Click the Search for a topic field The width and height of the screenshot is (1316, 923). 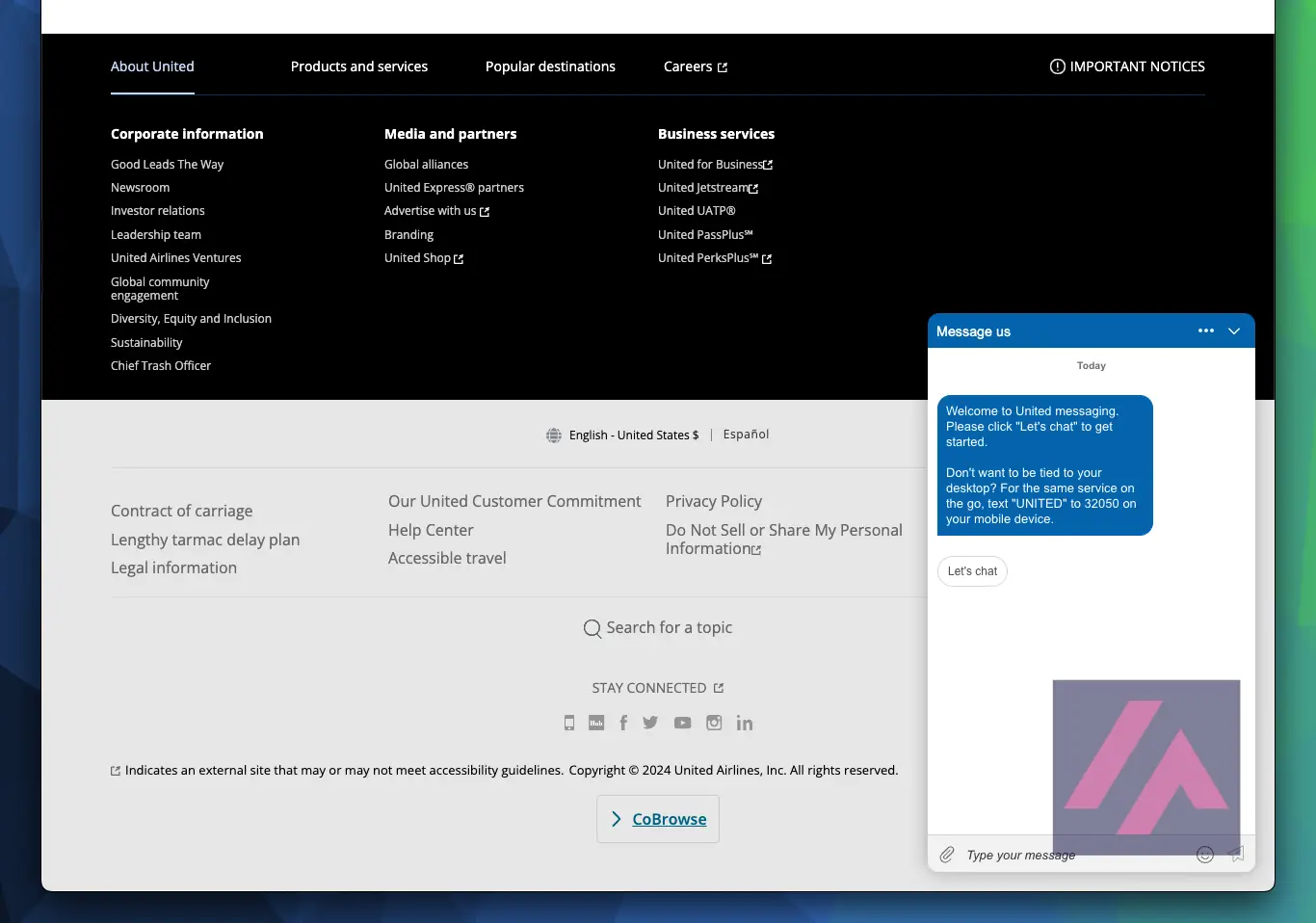658,628
